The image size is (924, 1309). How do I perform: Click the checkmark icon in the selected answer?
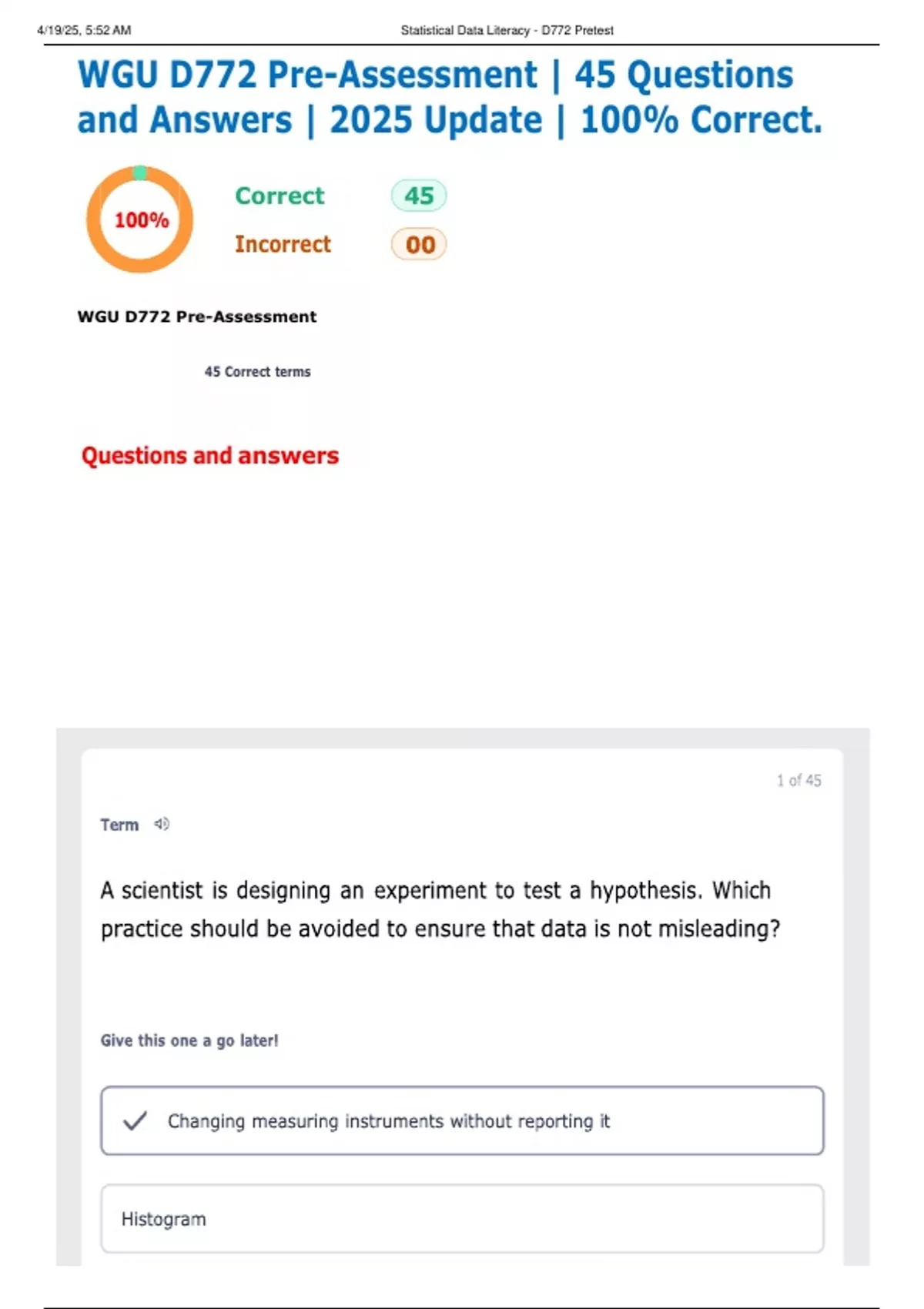click(x=135, y=1120)
